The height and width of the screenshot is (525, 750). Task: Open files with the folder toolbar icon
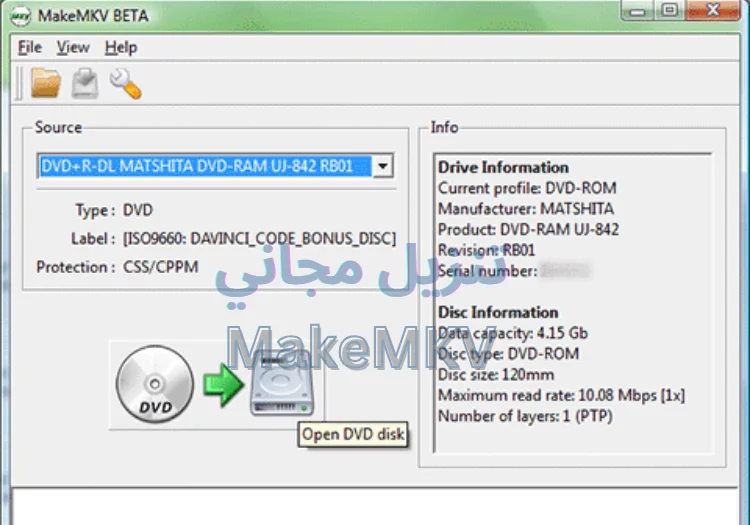46,83
